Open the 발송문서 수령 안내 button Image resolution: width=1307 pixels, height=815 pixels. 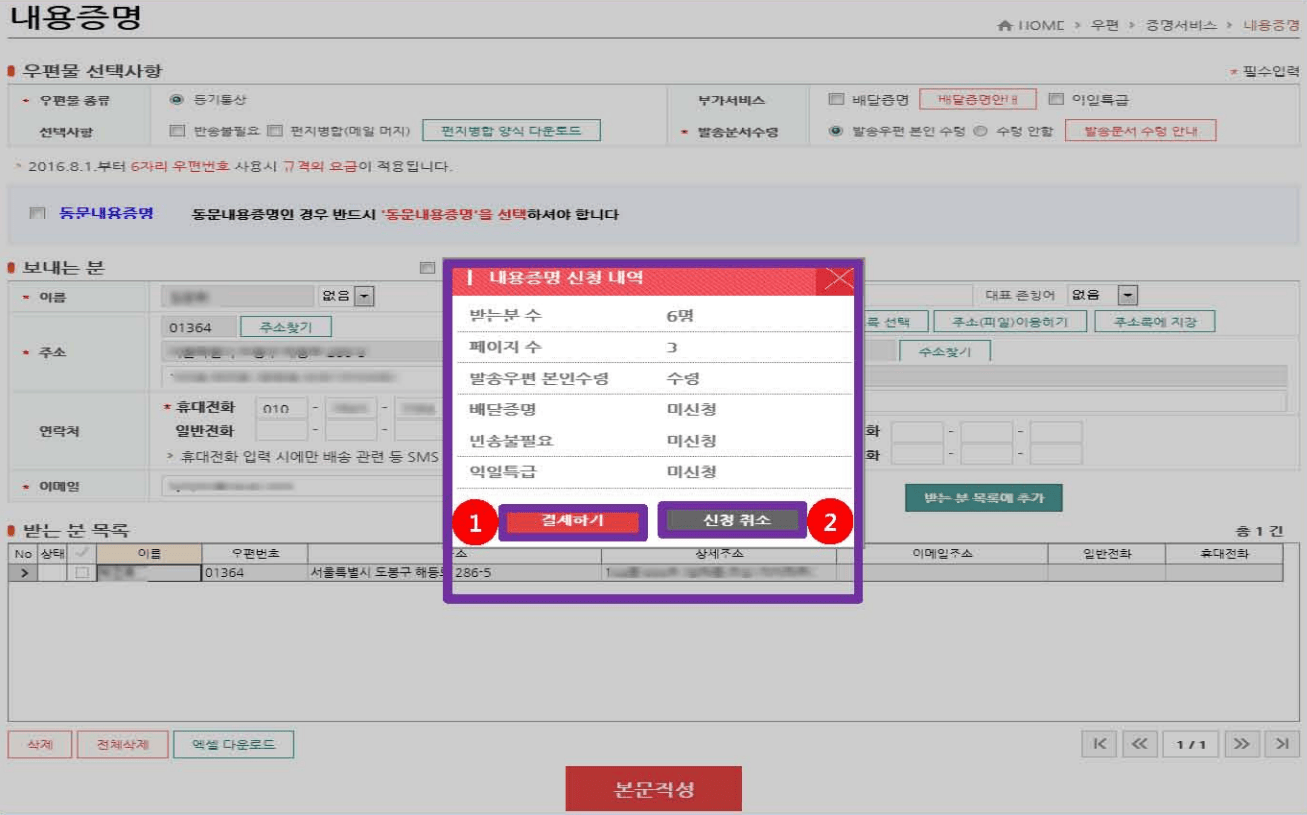(x=1140, y=131)
